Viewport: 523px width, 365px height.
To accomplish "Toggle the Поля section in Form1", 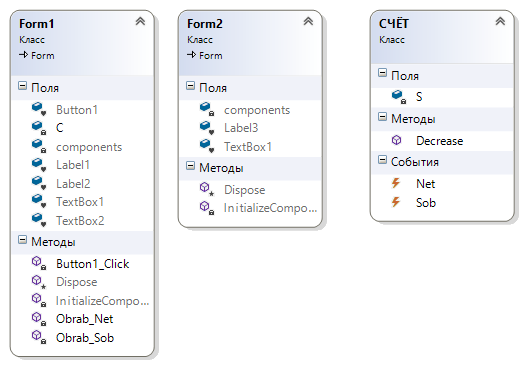I will [x=22, y=86].
